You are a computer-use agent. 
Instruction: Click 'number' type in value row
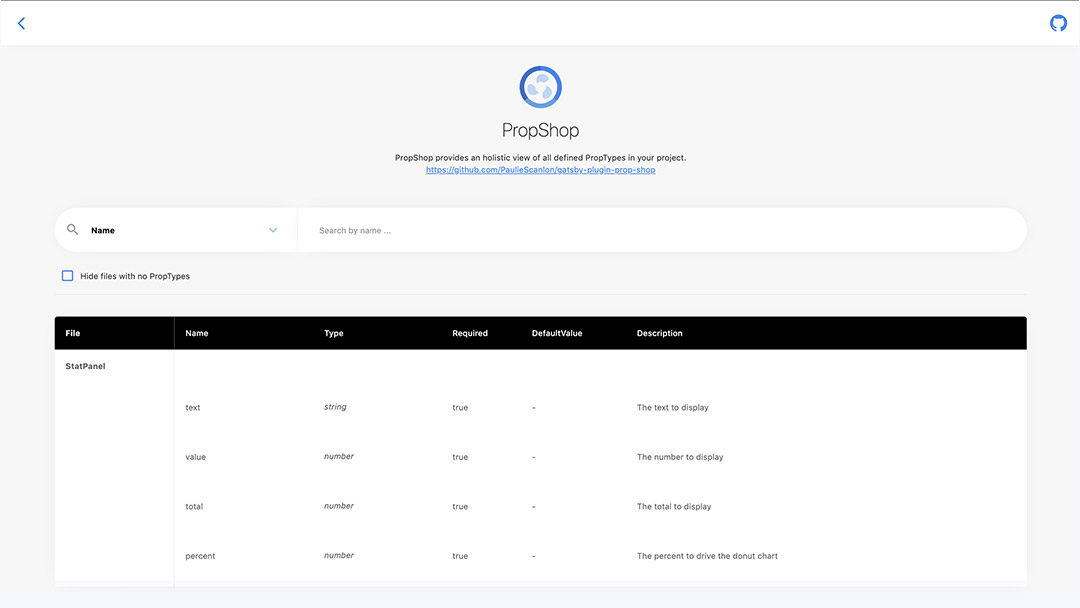tap(339, 457)
